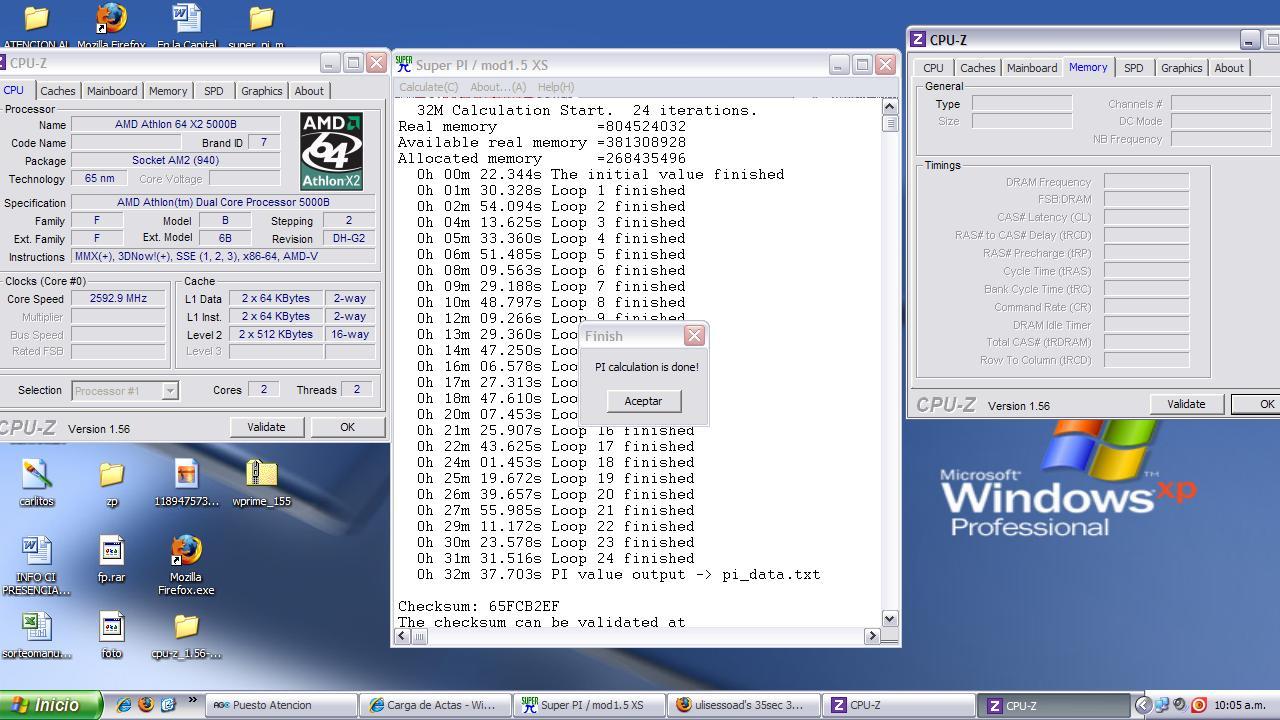Viewport: 1280px width, 720px height.
Task: Open the carlitos desktop icon
Action: tap(36, 482)
